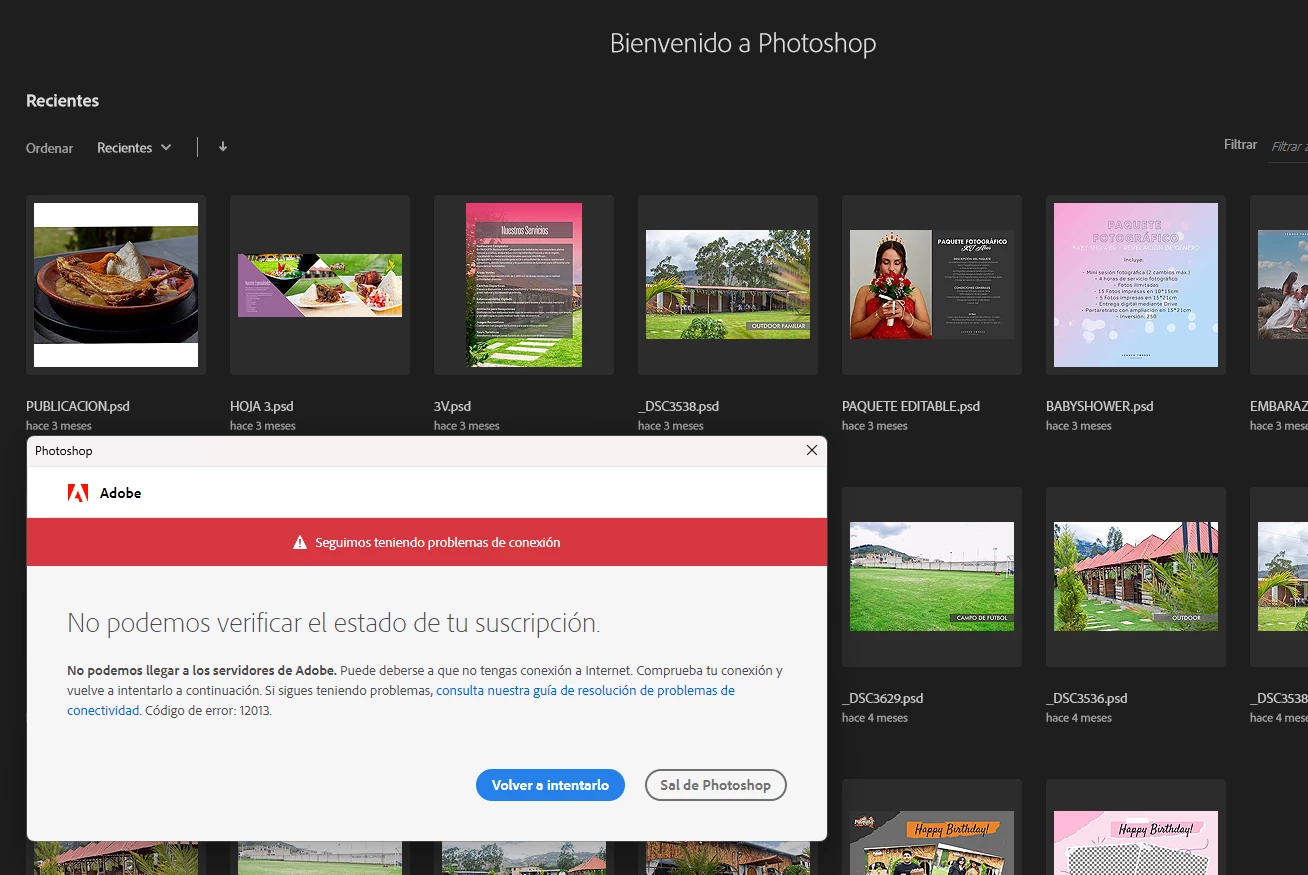Screen dimensions: 1308x875
Task: Open the Recientes sort order dropdown
Action: pos(134,148)
